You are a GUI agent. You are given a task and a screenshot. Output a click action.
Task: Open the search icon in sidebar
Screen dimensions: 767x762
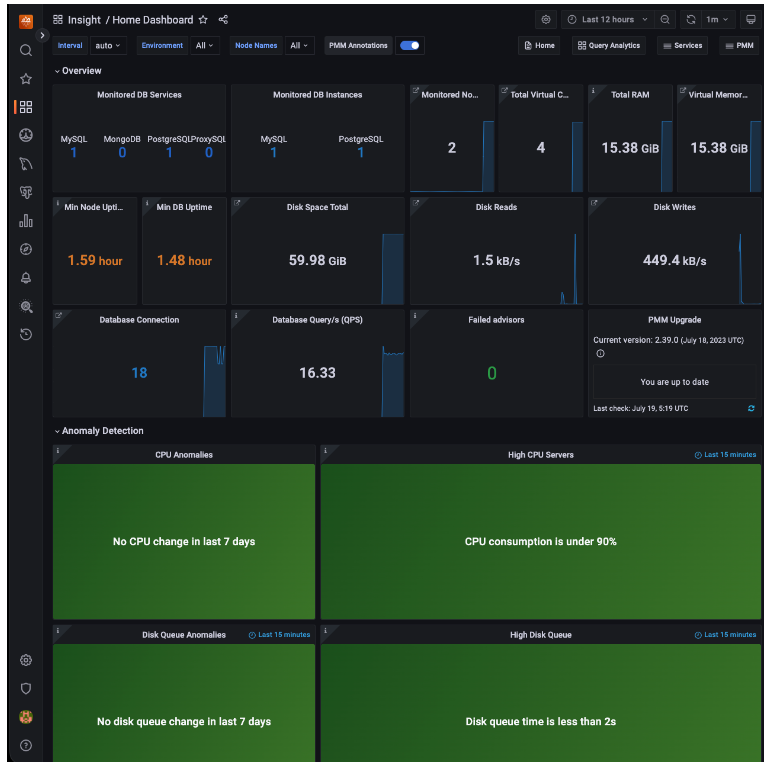[x=26, y=50]
